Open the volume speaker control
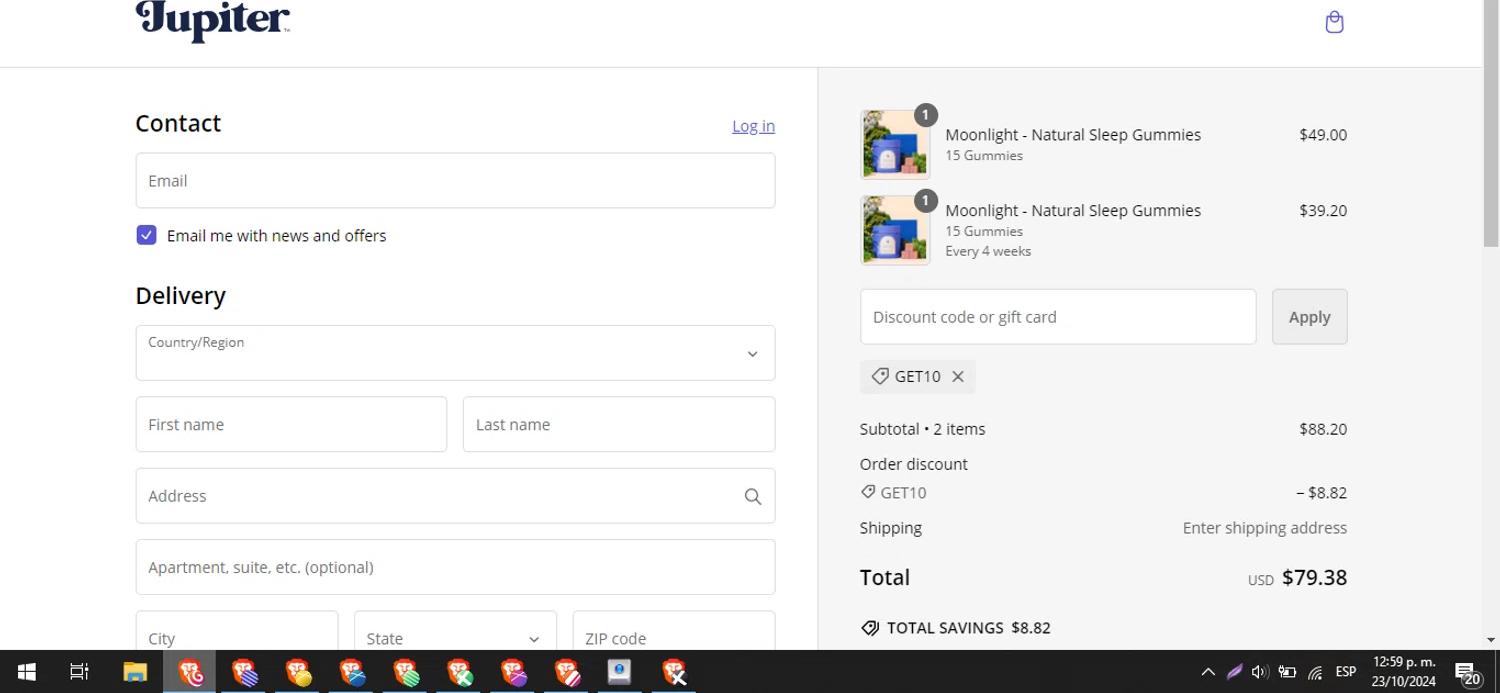 [x=1260, y=672]
